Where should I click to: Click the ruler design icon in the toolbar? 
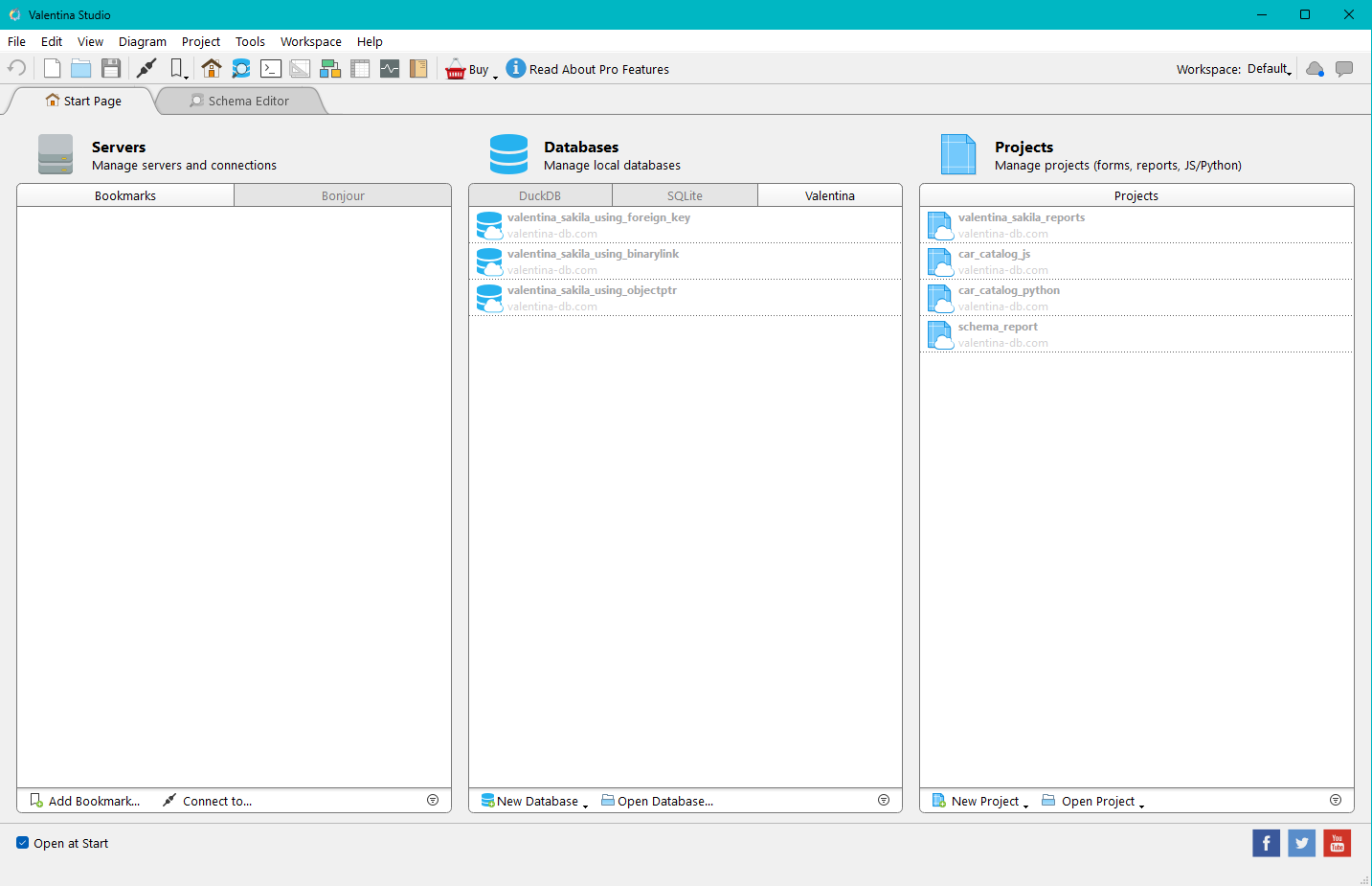click(x=301, y=68)
